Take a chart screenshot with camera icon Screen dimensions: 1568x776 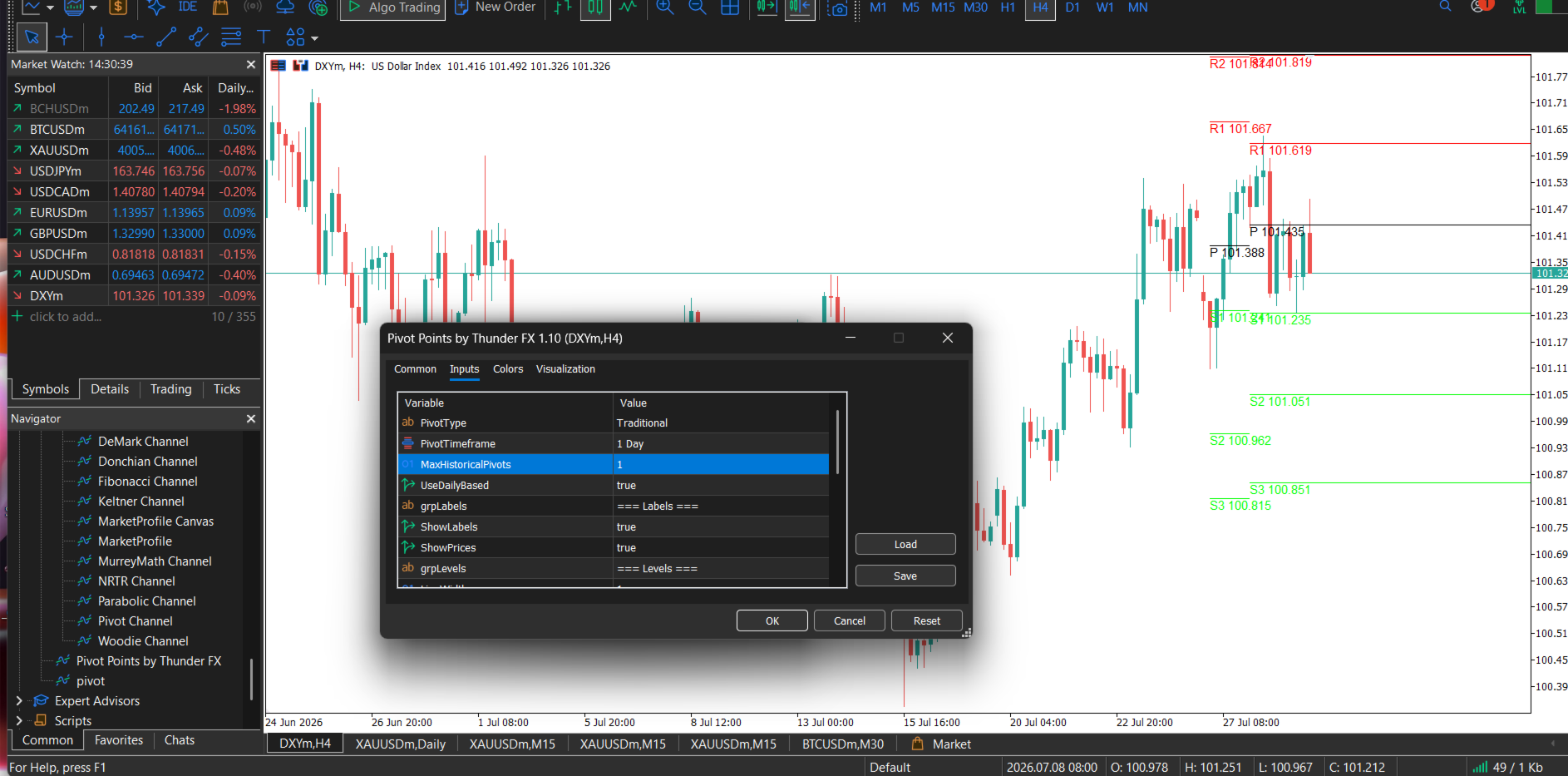(x=839, y=8)
